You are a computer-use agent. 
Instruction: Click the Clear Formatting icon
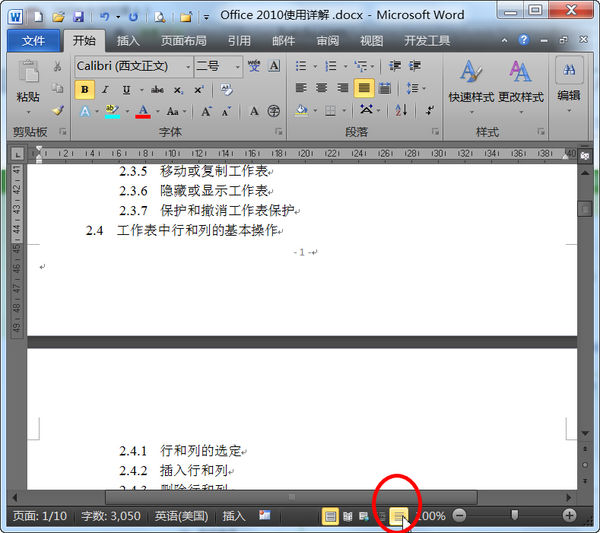(x=226, y=90)
